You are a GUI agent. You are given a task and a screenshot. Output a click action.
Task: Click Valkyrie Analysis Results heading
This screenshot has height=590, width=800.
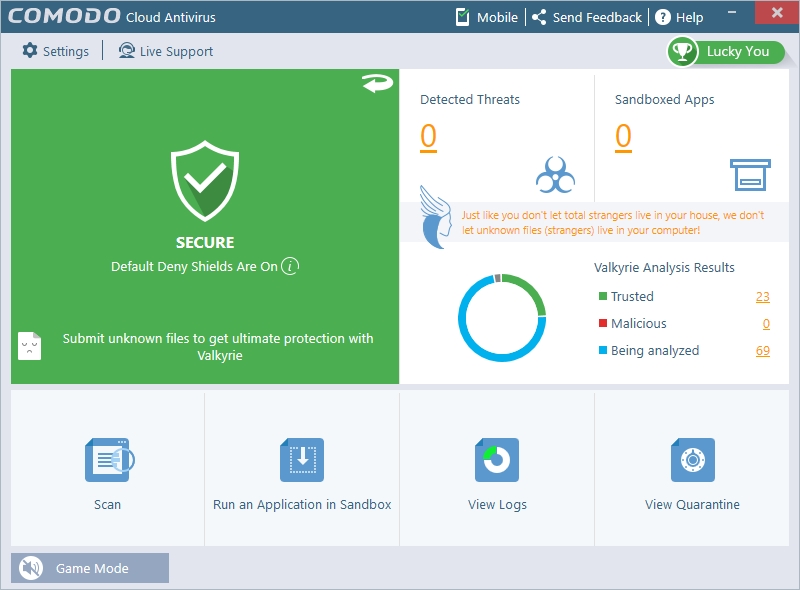click(664, 267)
